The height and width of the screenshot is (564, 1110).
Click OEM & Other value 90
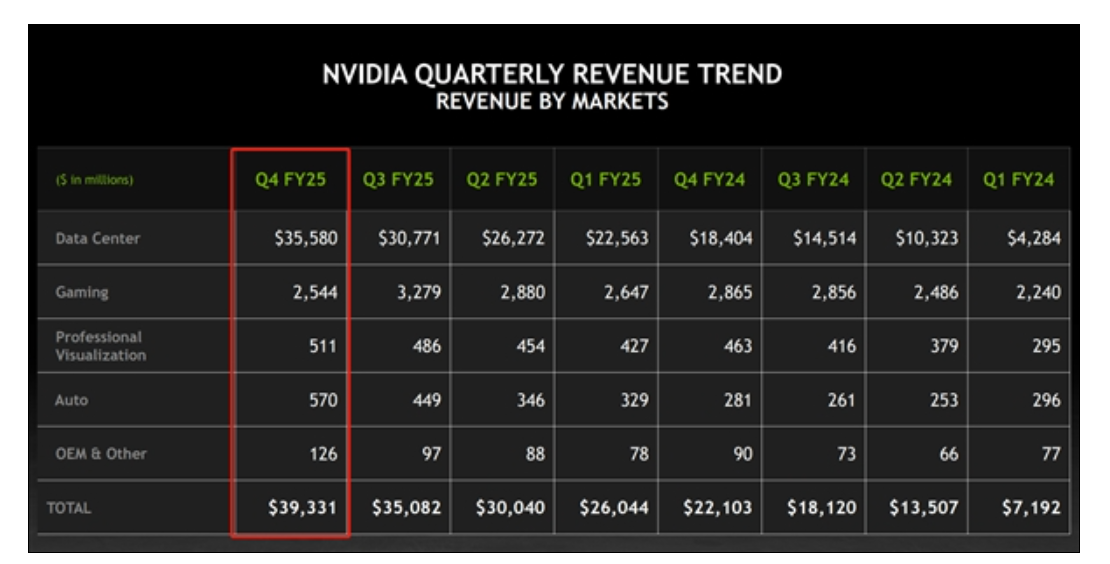[743, 454]
